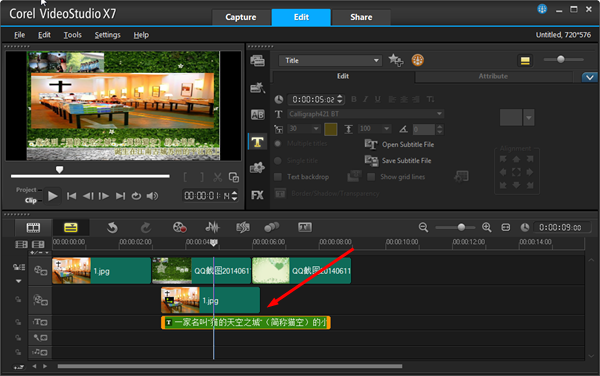
Task: Click Save Subtitle File button
Action: tap(398, 161)
